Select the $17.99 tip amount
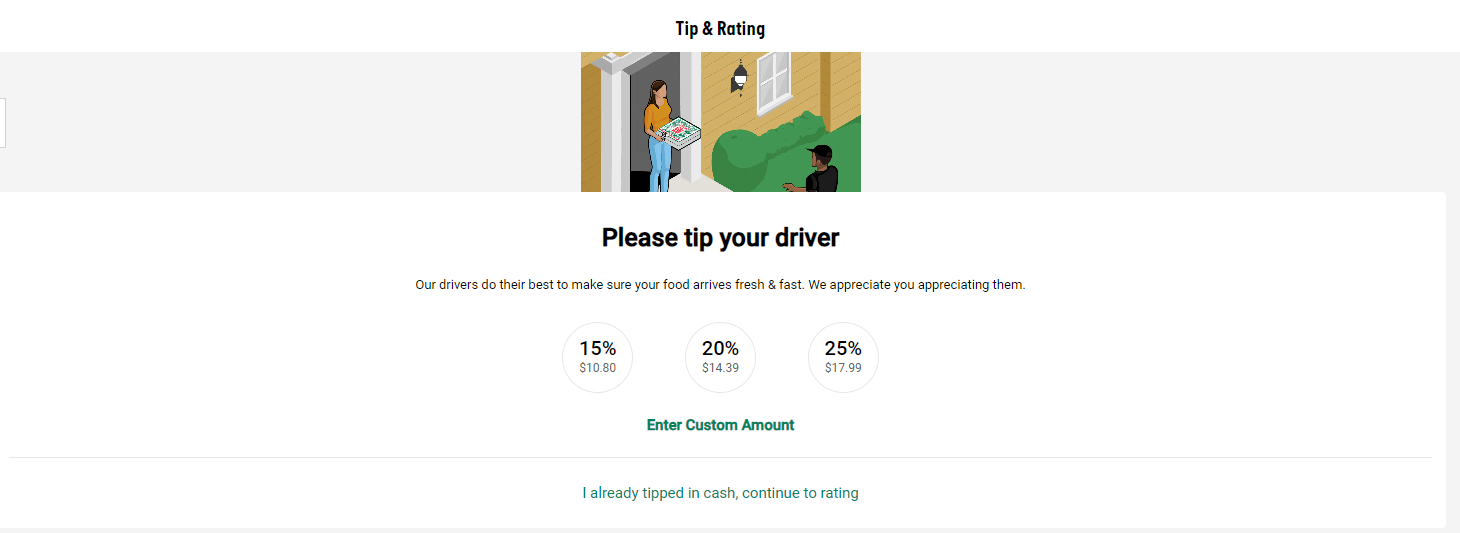The height and width of the screenshot is (533, 1460). pyautogui.click(x=843, y=368)
